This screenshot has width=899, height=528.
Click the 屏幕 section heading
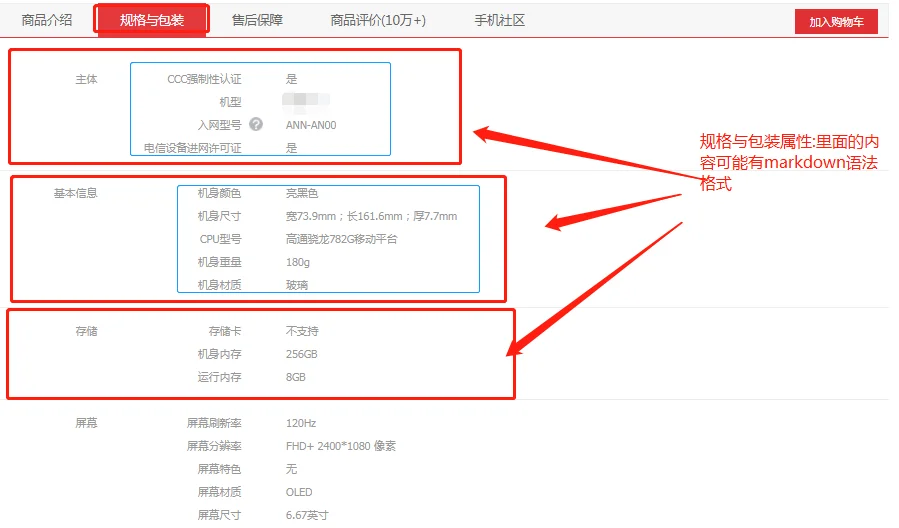click(87, 423)
